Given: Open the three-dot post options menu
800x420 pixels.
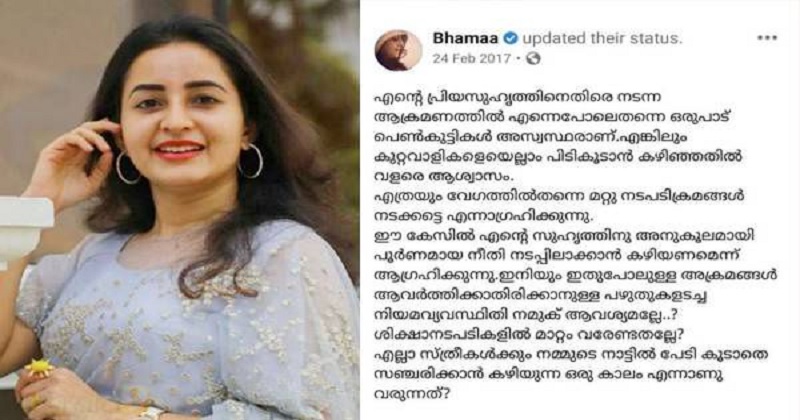Looking at the screenshot, I should pos(767,38).
